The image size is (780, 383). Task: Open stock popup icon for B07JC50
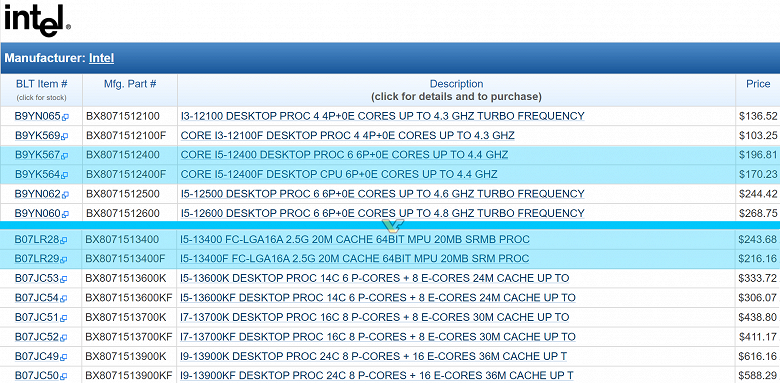coord(64,377)
